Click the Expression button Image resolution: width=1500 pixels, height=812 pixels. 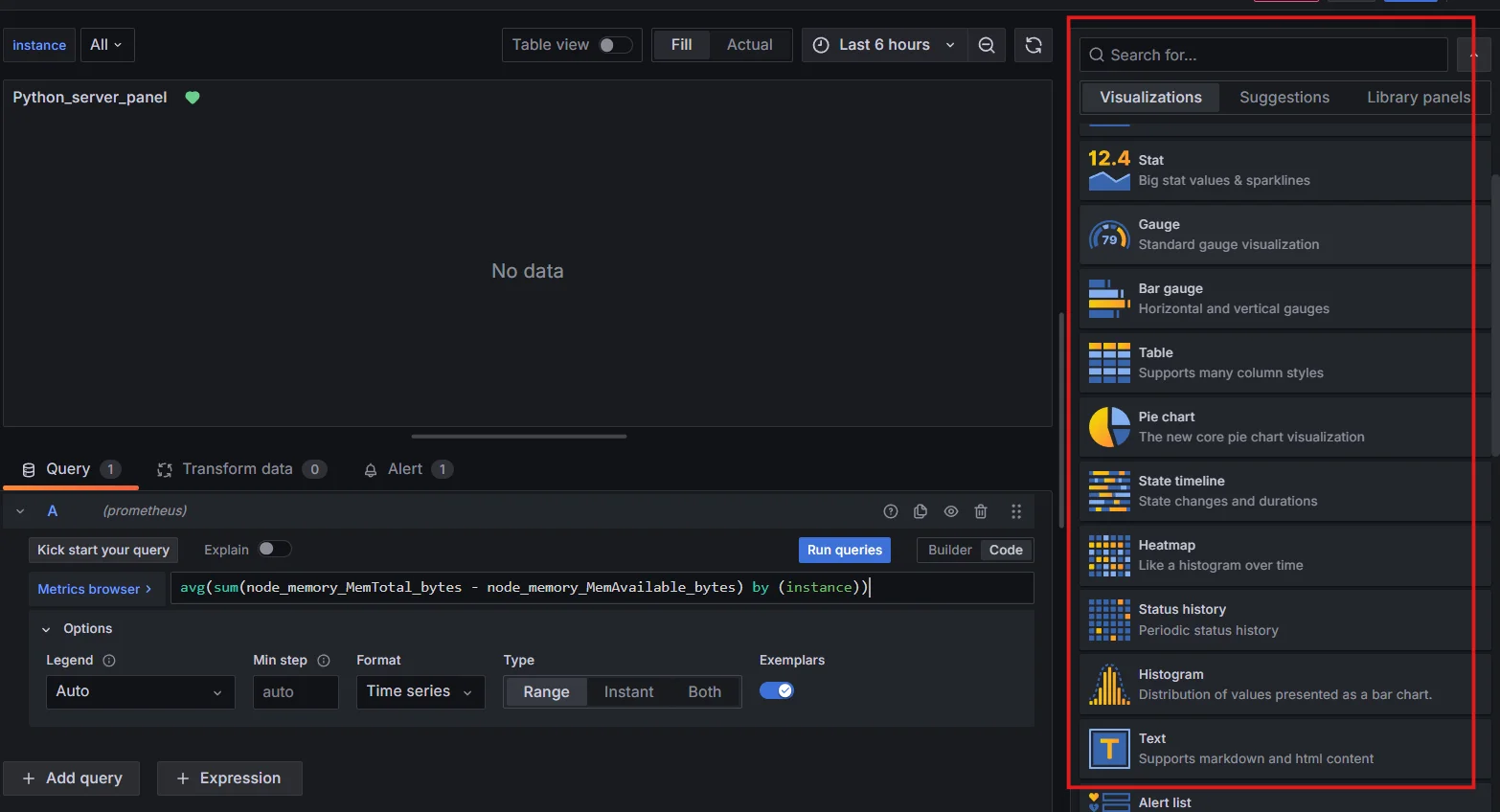click(x=229, y=778)
